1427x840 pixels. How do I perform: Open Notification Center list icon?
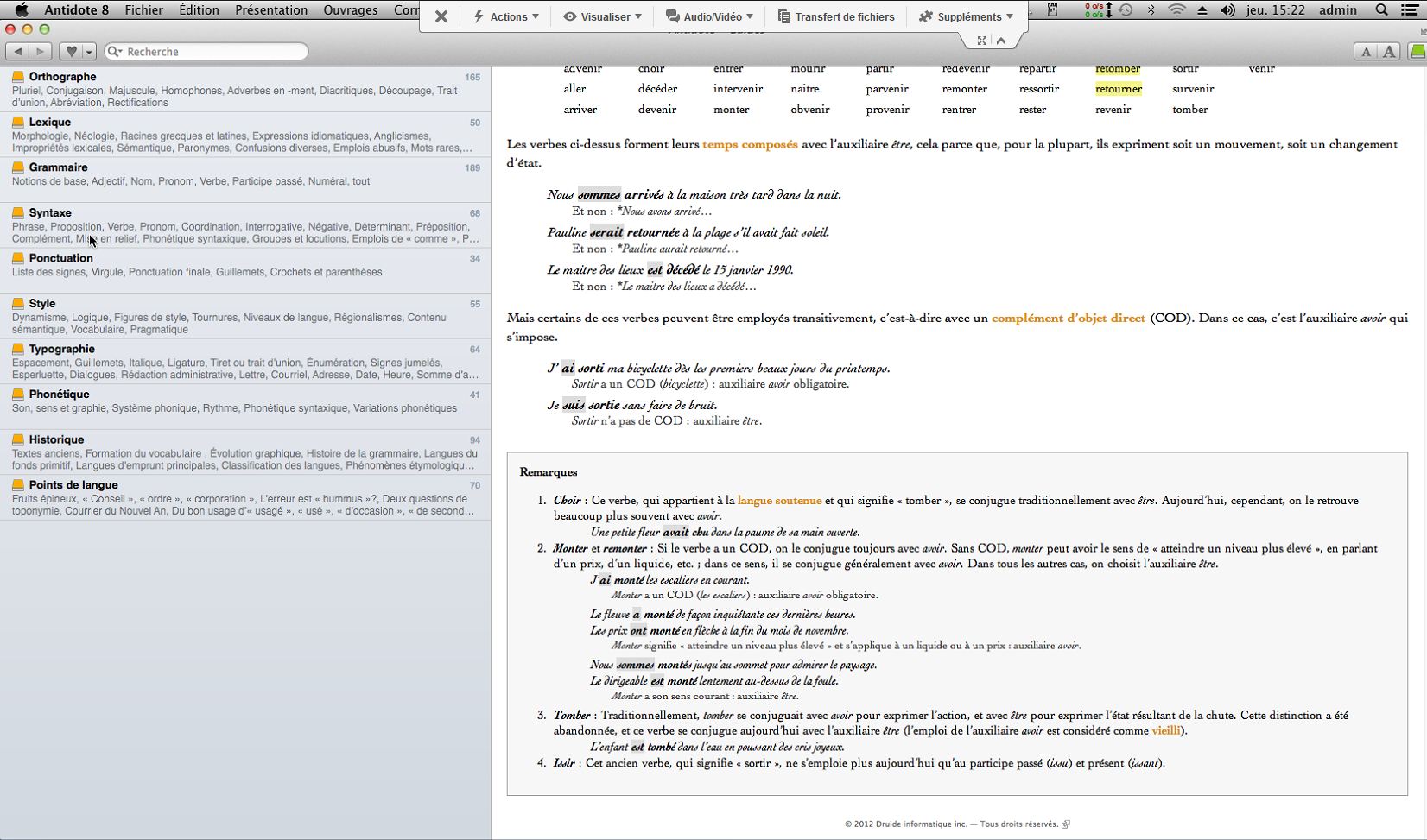(x=1411, y=9)
